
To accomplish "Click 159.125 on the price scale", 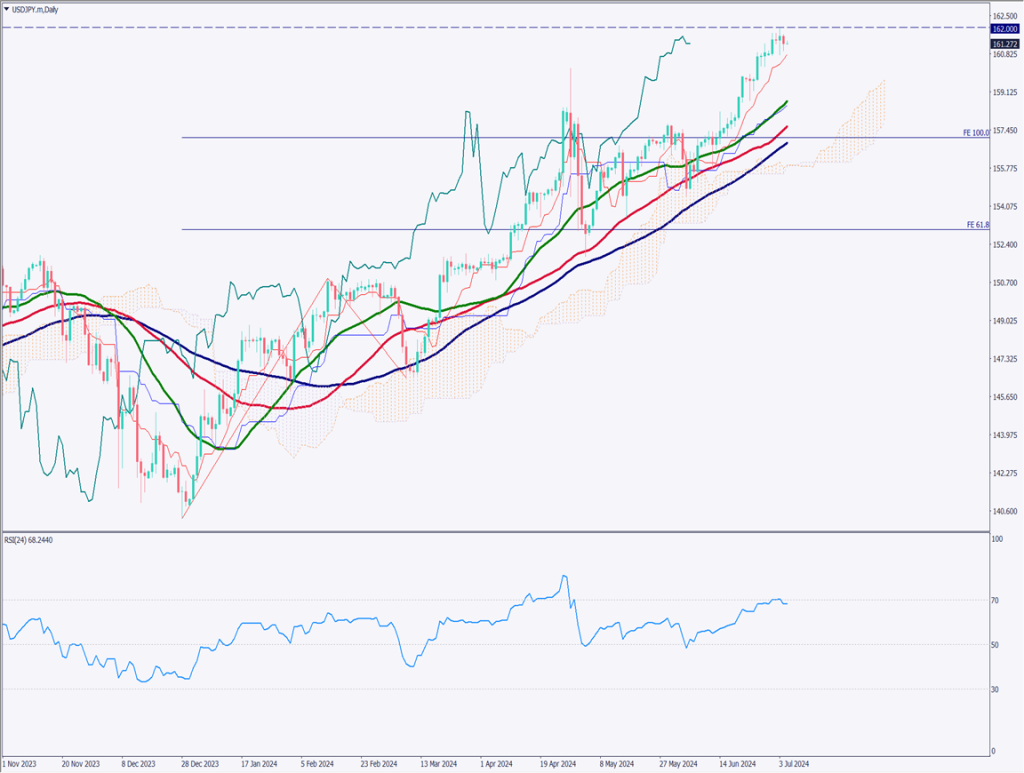I will (x=1005, y=93).
